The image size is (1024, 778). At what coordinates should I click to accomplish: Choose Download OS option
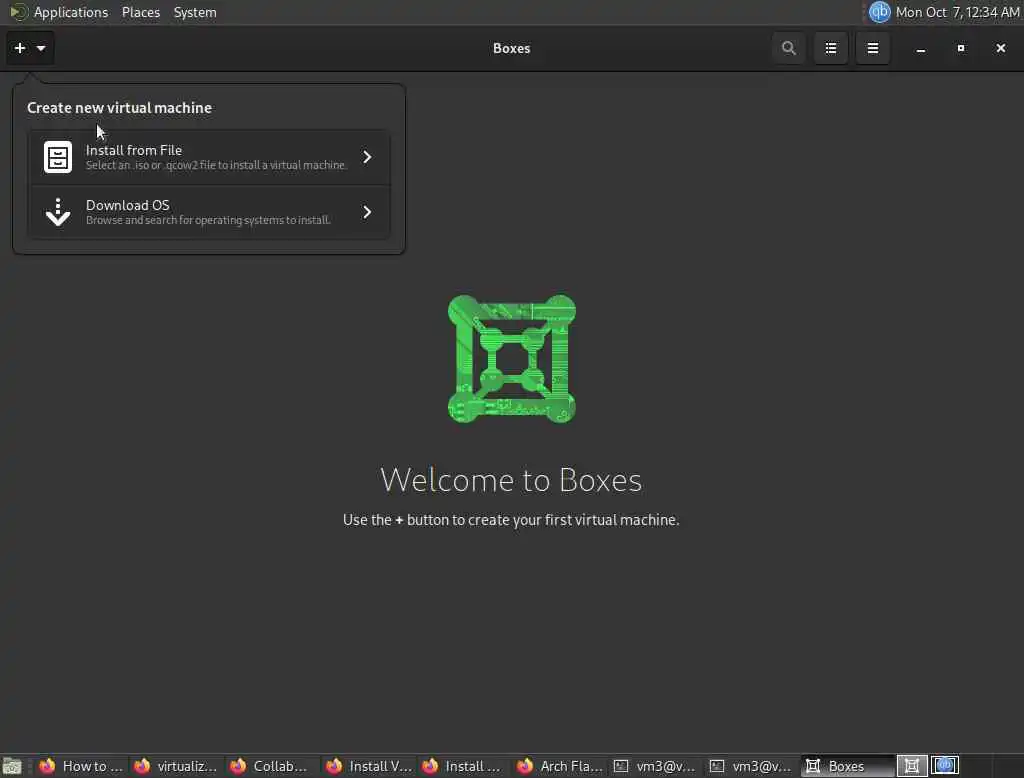(x=209, y=212)
